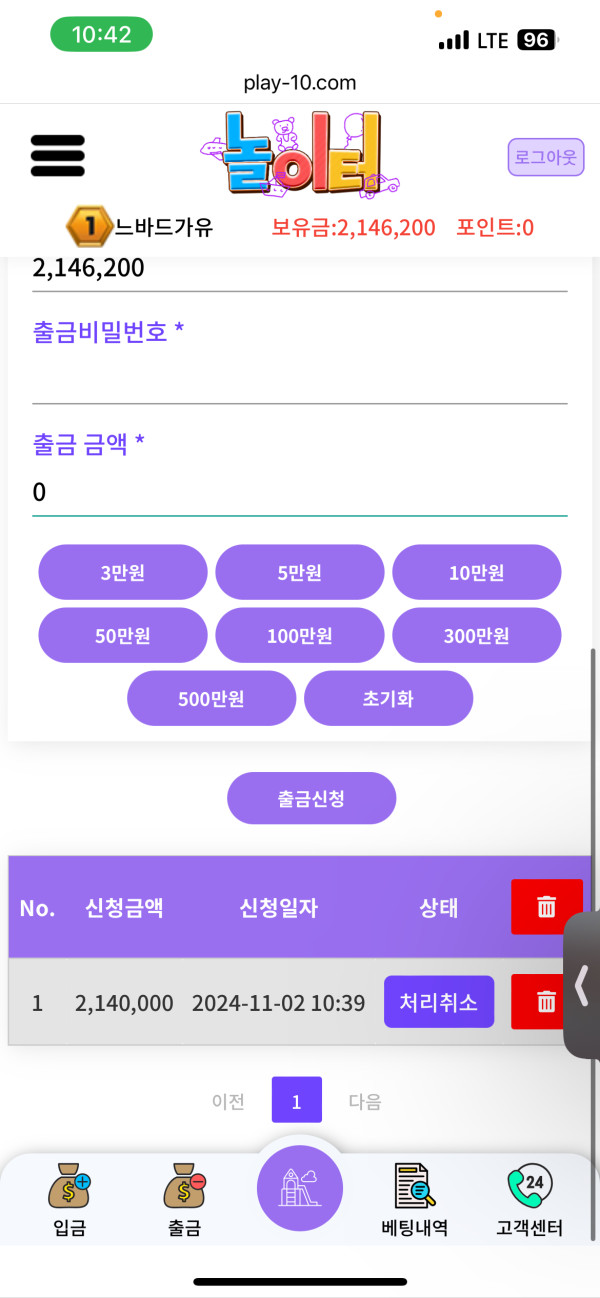Viewport: 600px width, 1298px height.
Task: Open the hamburger menu
Action: click(58, 155)
